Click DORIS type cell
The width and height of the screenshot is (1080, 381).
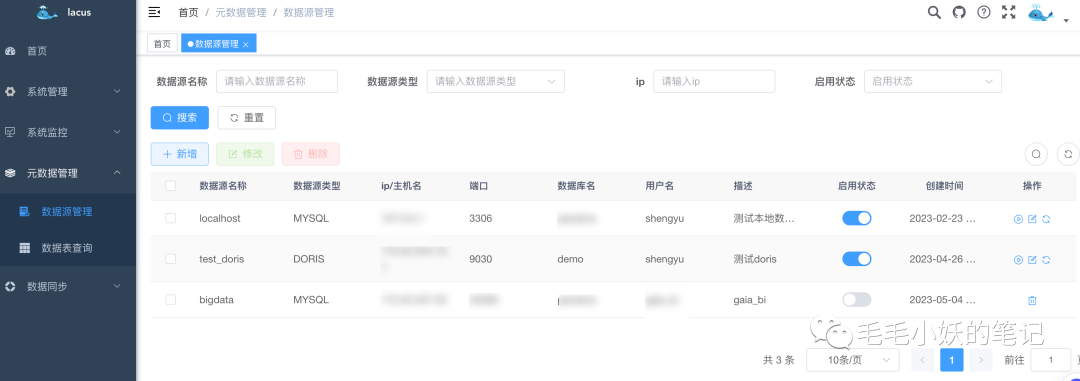(309, 259)
